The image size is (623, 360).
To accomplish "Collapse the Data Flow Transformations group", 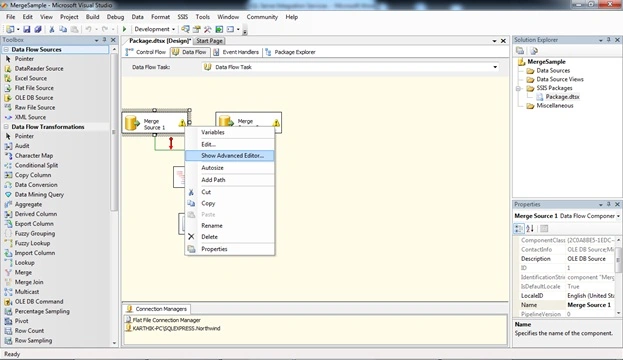I will pyautogui.click(x=6, y=127).
